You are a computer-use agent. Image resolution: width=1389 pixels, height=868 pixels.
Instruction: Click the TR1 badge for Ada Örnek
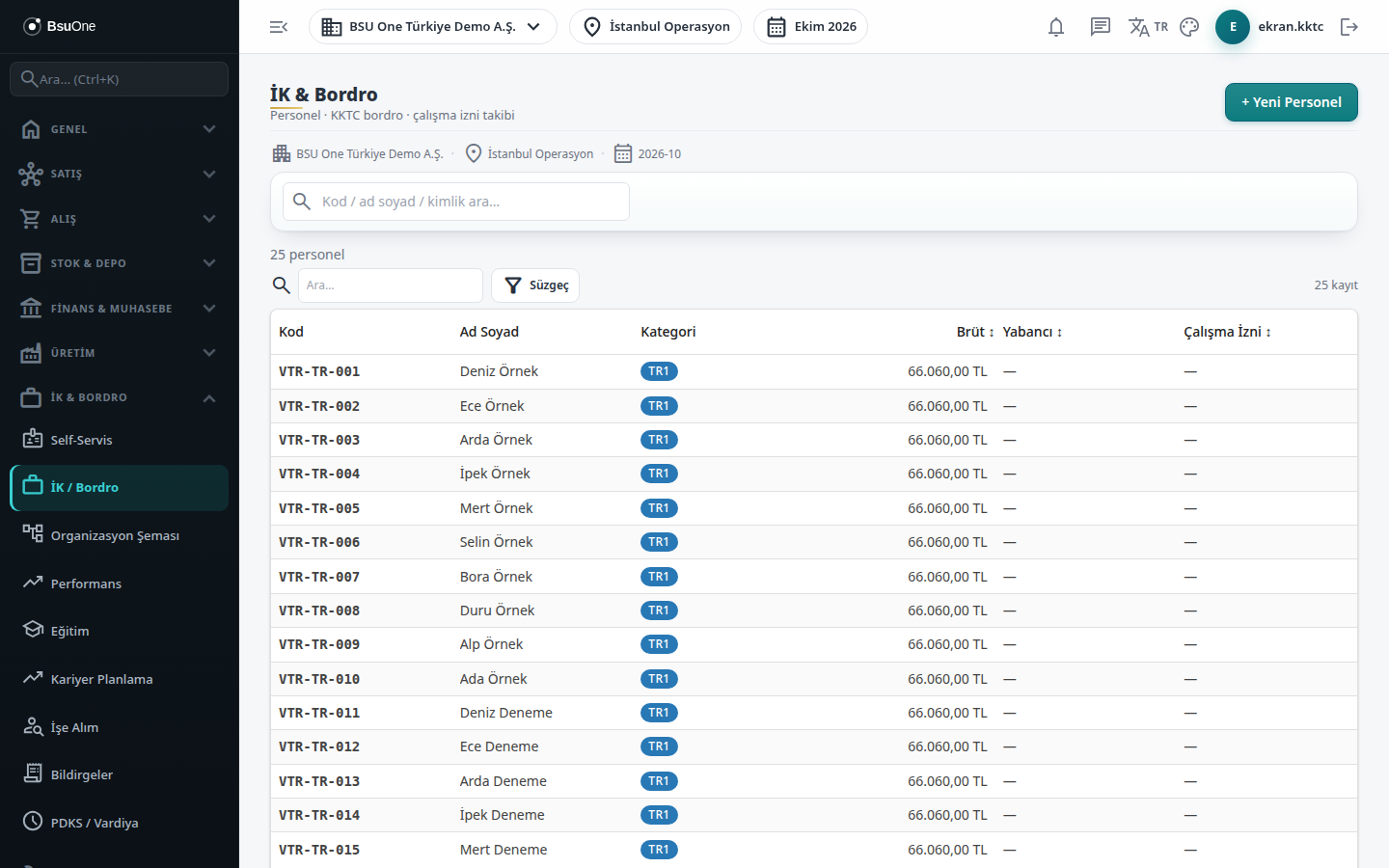pos(659,679)
